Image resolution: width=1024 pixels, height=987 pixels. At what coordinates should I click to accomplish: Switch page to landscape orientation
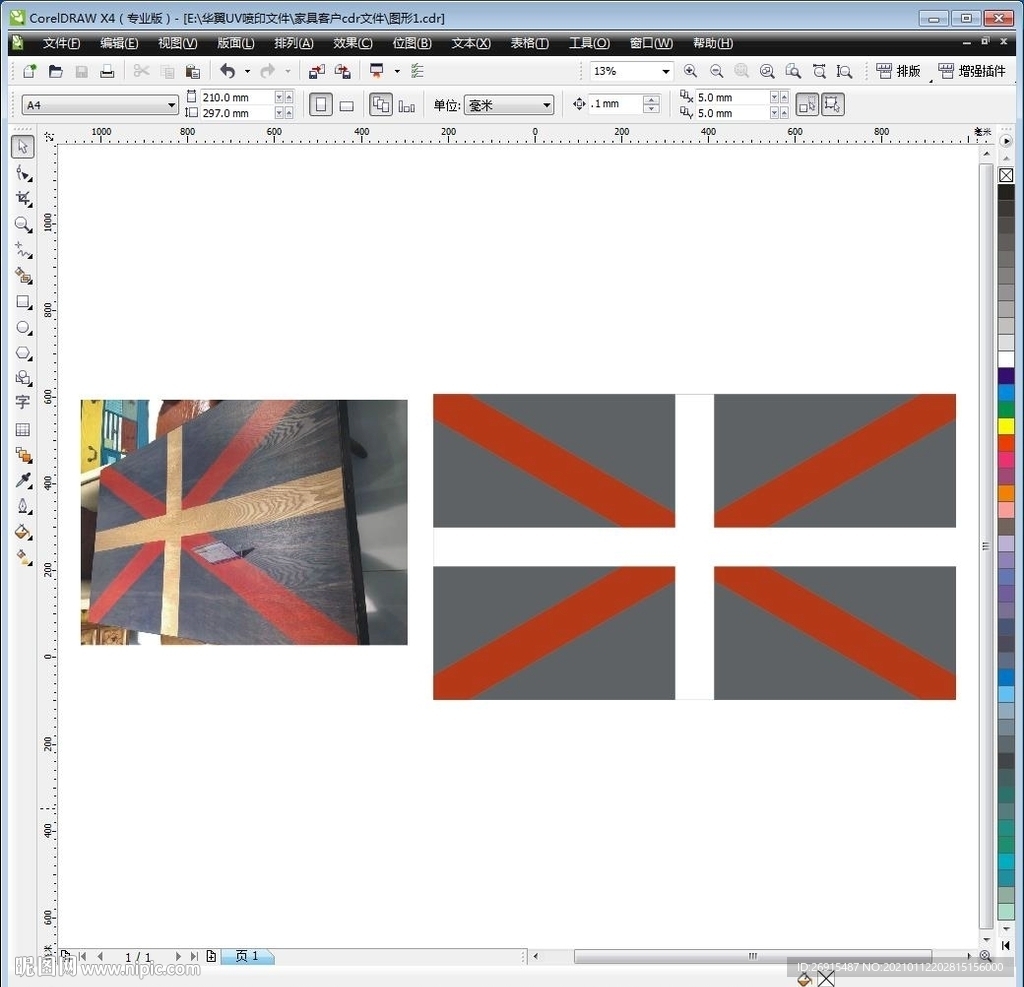coord(347,105)
